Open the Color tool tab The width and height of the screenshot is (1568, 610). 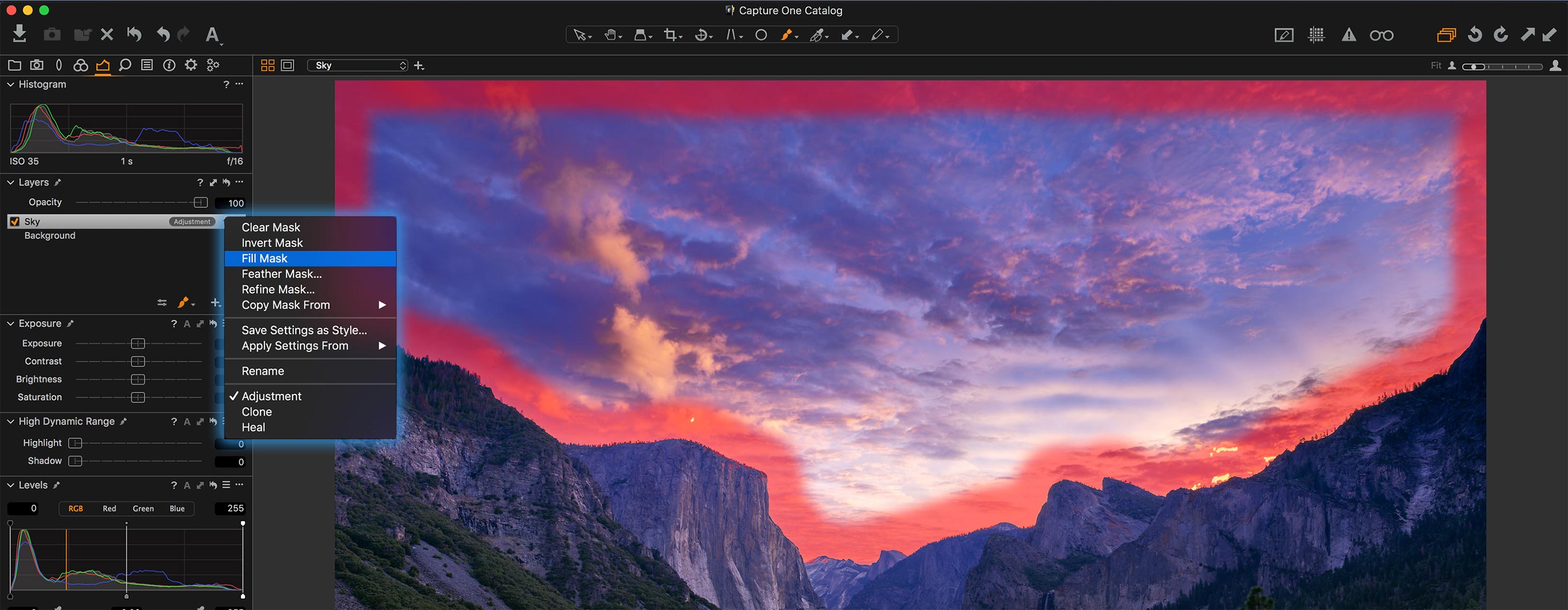tap(81, 65)
